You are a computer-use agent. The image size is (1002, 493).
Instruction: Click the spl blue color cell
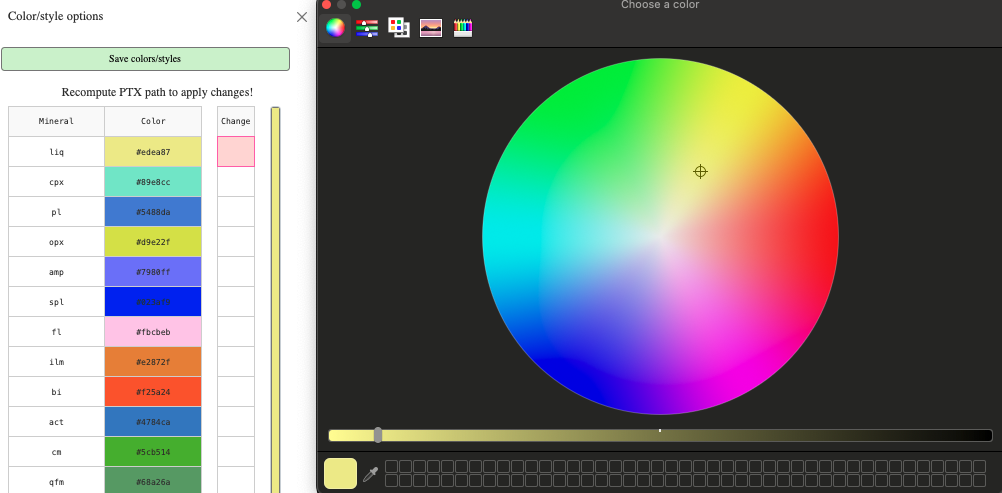[153, 302]
